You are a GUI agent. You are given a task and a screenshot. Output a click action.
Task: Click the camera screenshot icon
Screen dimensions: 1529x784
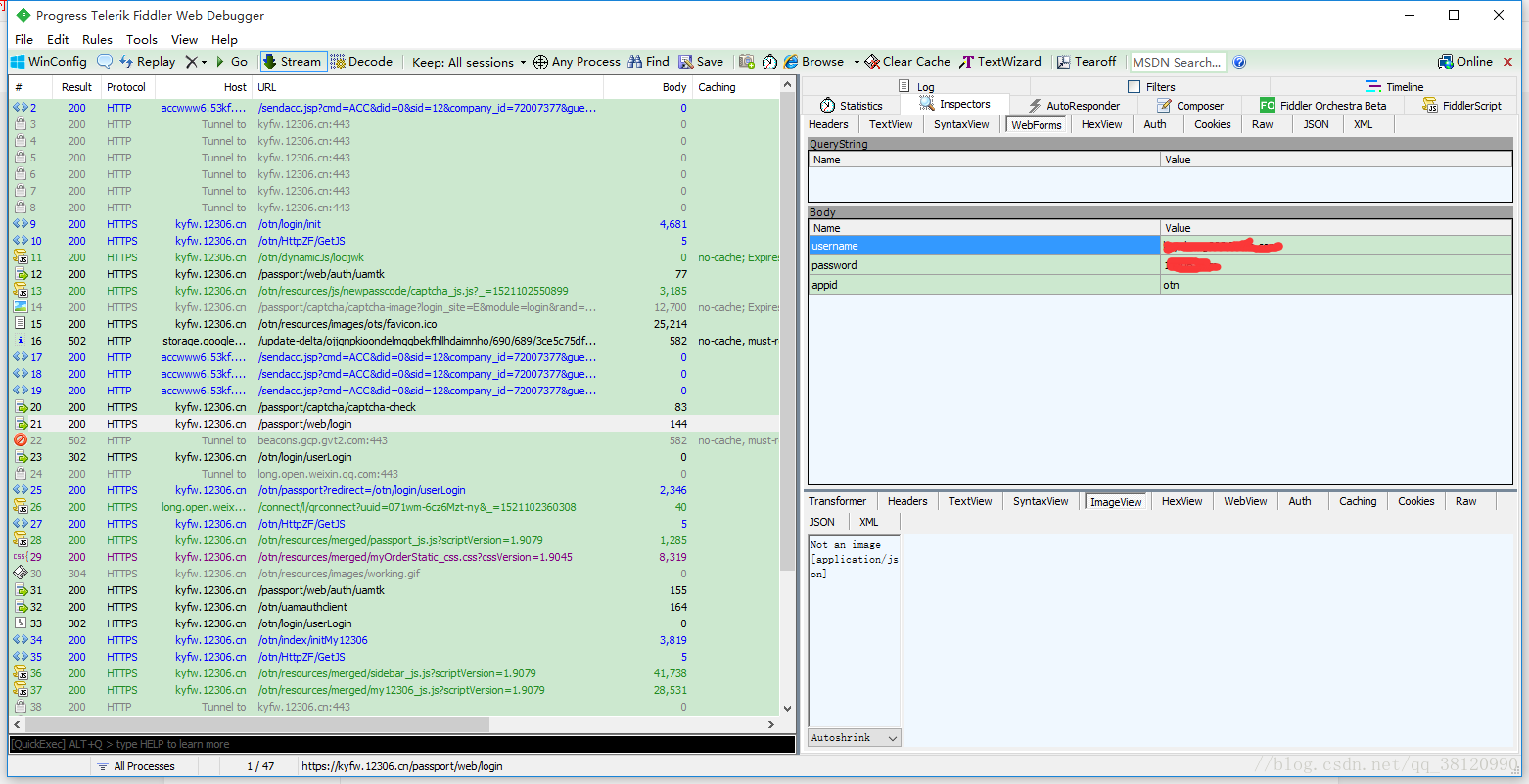tap(747, 62)
